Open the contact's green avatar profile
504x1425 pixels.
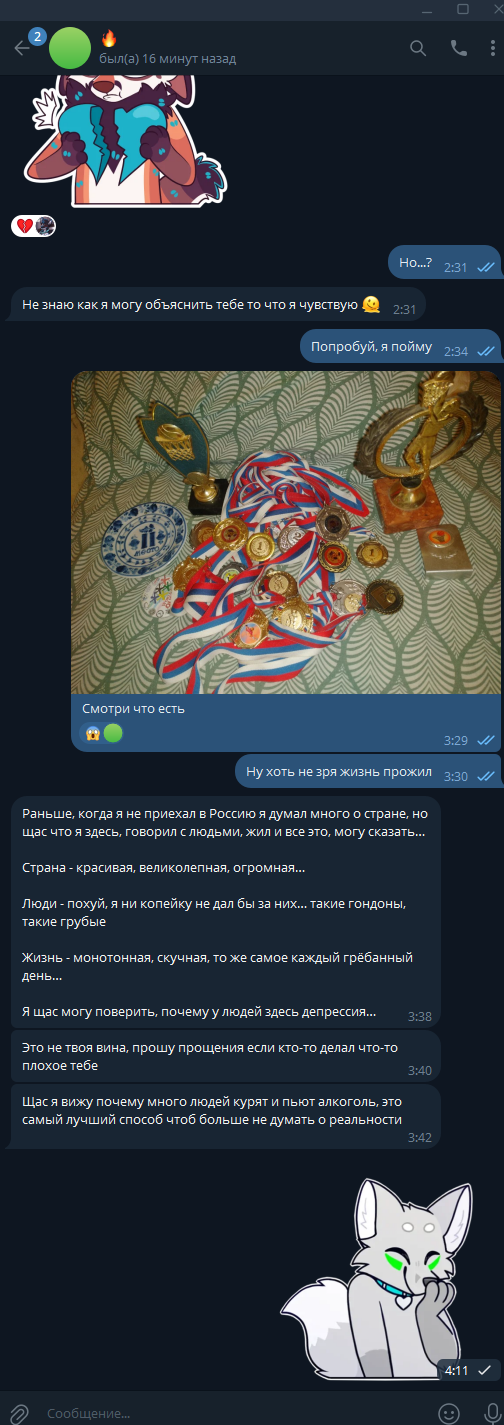point(70,48)
